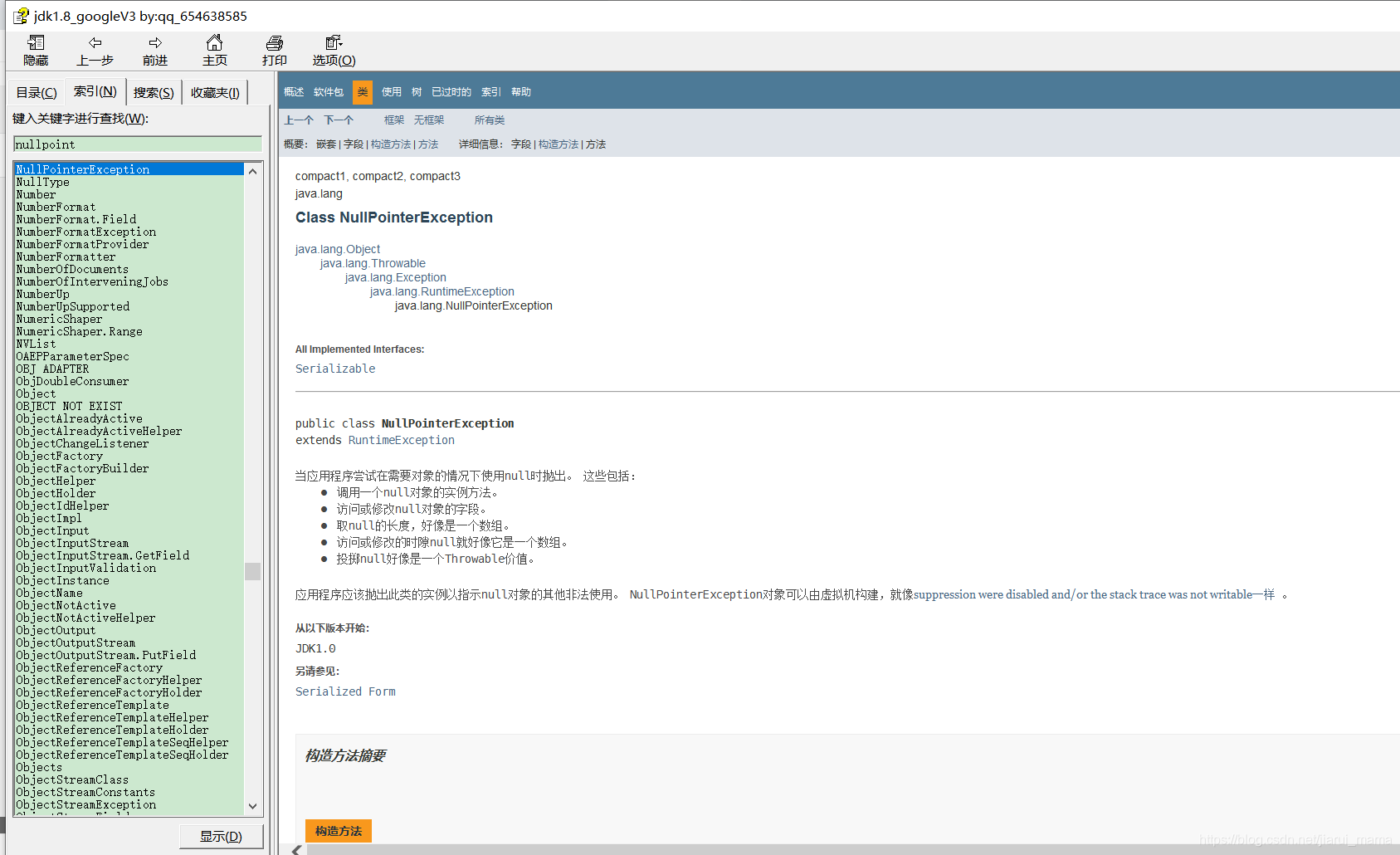Jump to 构造方法 in the 详细信息 detail row
The height and width of the screenshot is (855, 1400).
559,144
